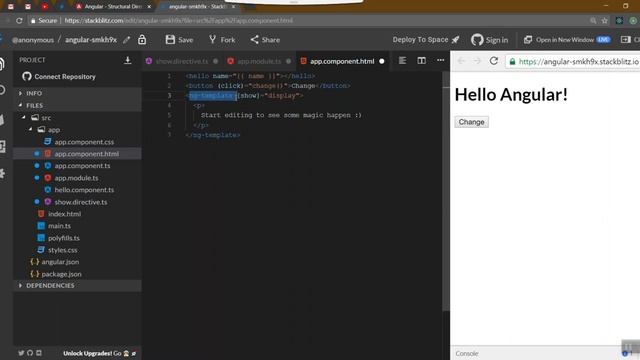Fork this StackBlitz project
The width and height of the screenshot is (640, 360).
[222, 40]
